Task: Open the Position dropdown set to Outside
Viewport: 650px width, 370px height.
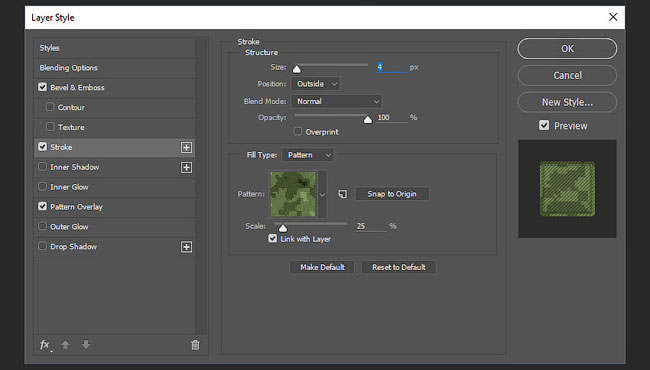Action: [x=315, y=84]
